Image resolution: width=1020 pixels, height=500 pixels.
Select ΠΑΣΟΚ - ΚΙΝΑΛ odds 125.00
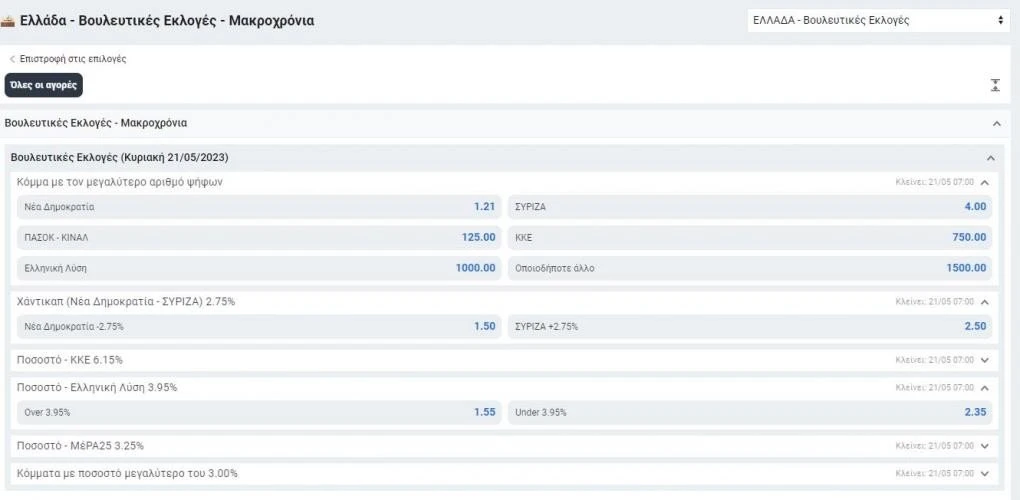point(259,237)
